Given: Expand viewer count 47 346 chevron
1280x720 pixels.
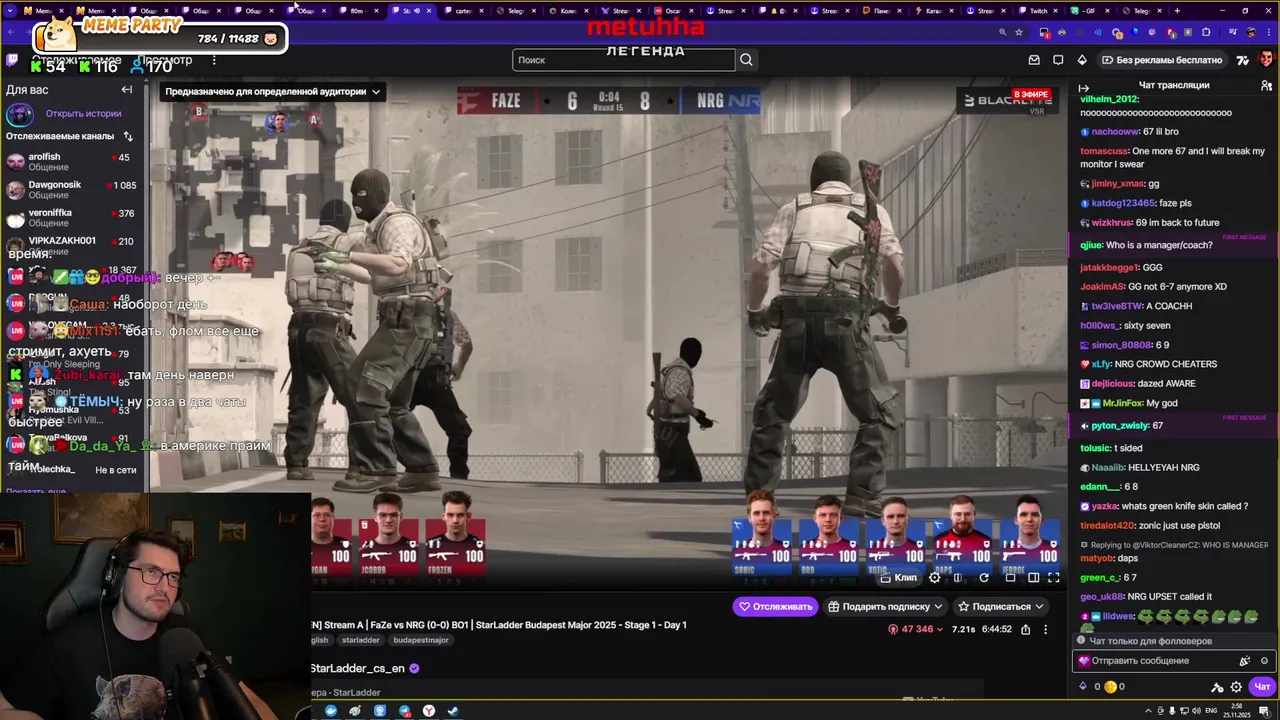Looking at the screenshot, I should [942, 630].
